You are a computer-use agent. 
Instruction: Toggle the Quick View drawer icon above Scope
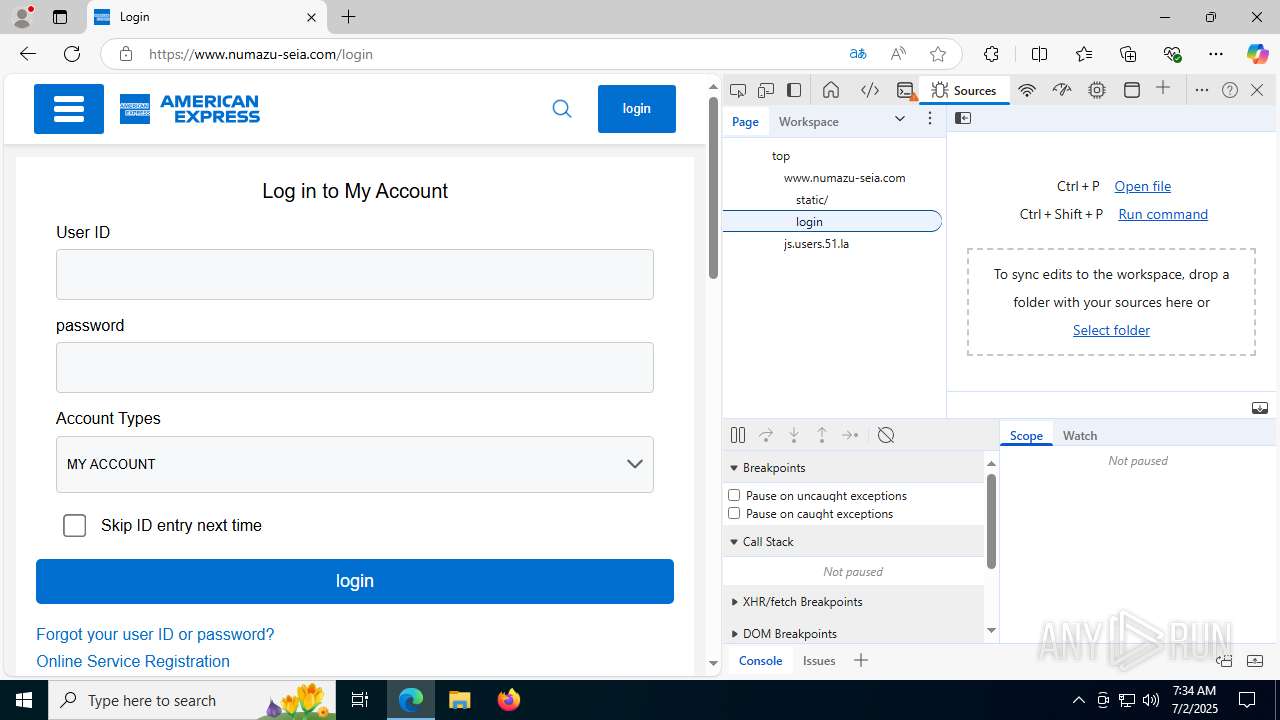tap(1260, 408)
